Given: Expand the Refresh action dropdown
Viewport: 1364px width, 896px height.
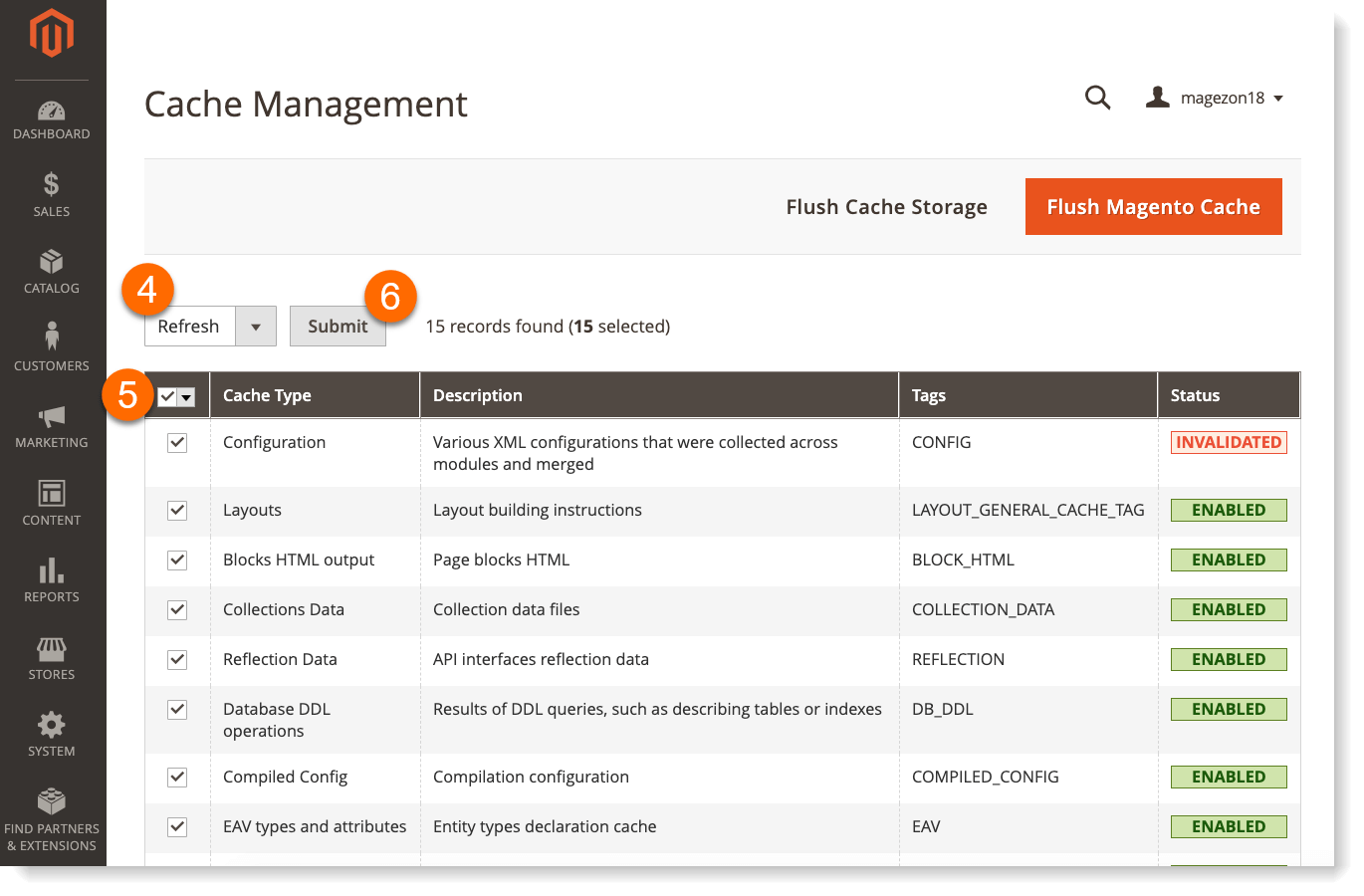Looking at the screenshot, I should (256, 327).
